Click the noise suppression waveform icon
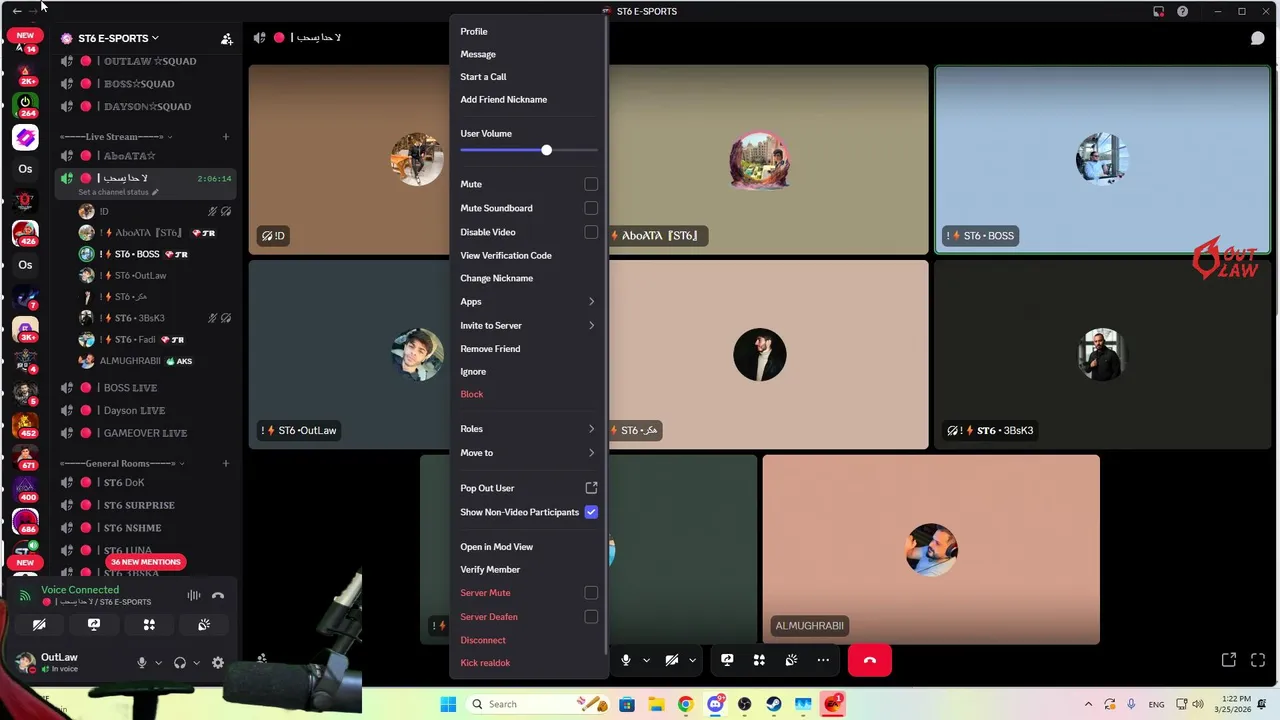Image resolution: width=1280 pixels, height=720 pixels. 194,595
